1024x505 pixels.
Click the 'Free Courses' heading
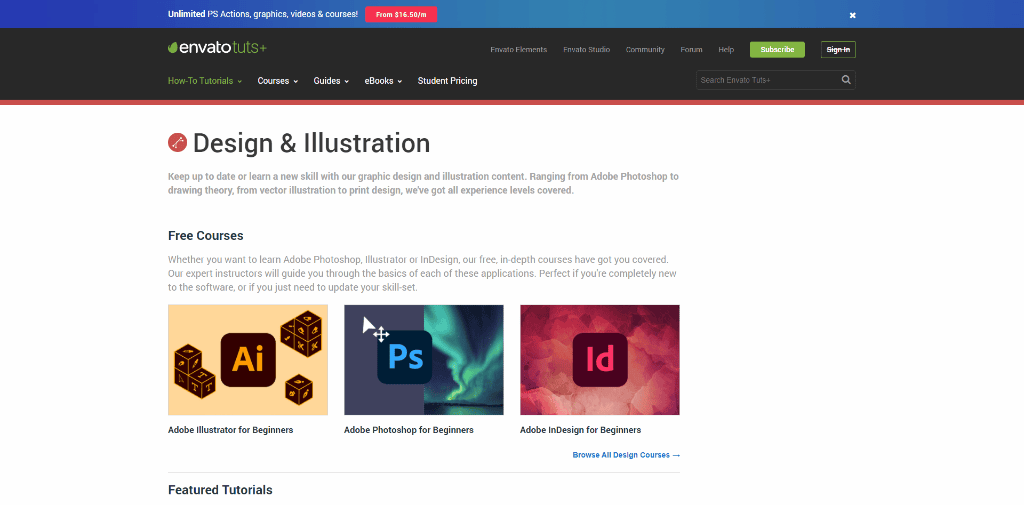pyautogui.click(x=206, y=236)
